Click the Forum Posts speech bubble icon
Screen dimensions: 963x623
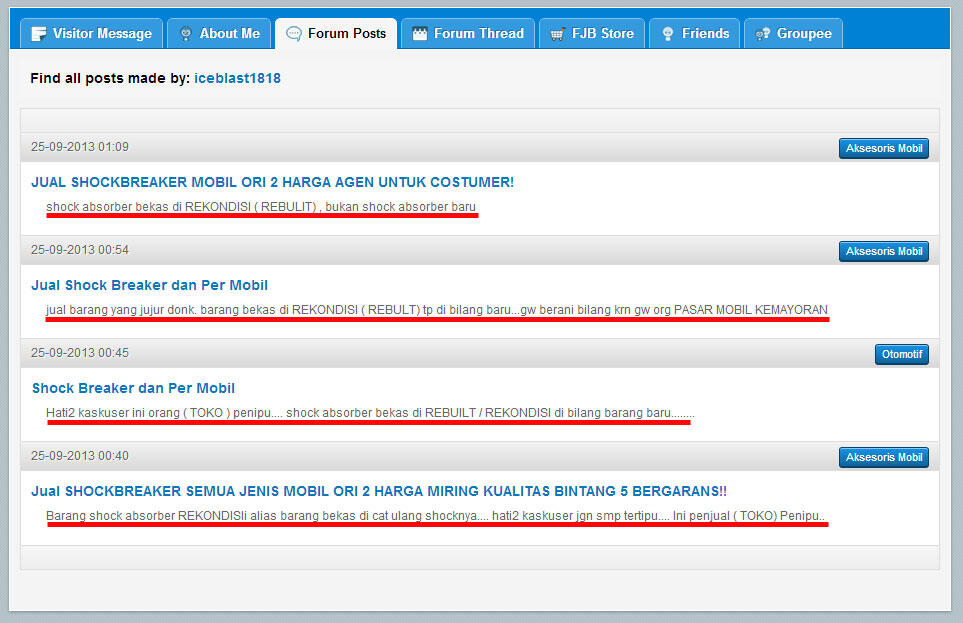point(294,34)
